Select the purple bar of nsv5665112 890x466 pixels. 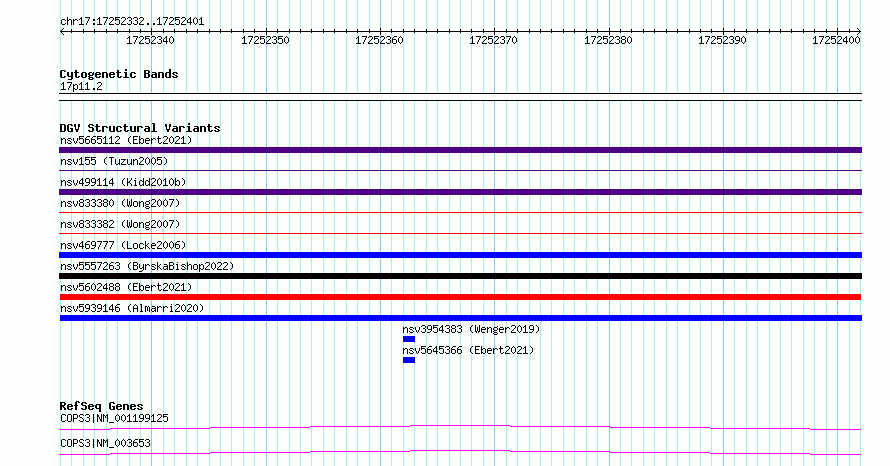click(460, 150)
